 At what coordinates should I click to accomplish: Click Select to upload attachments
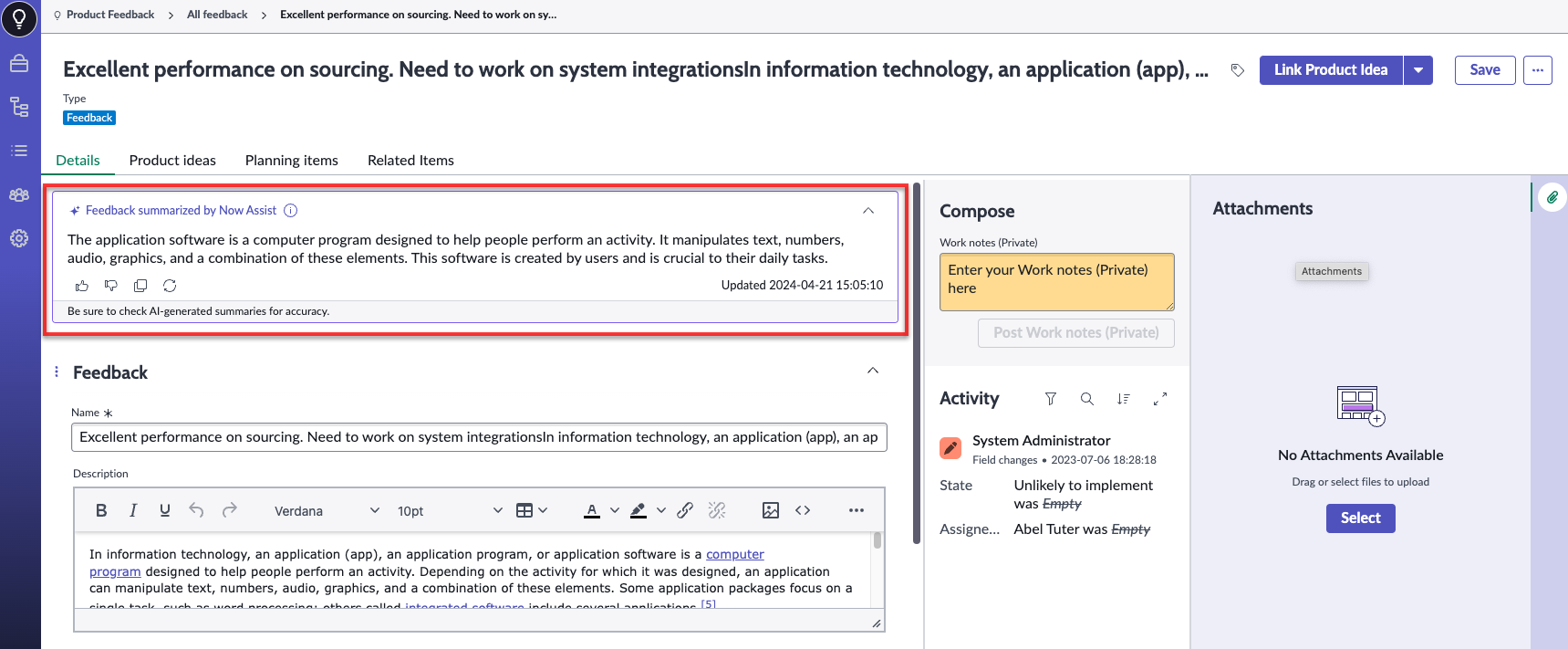coord(1361,518)
